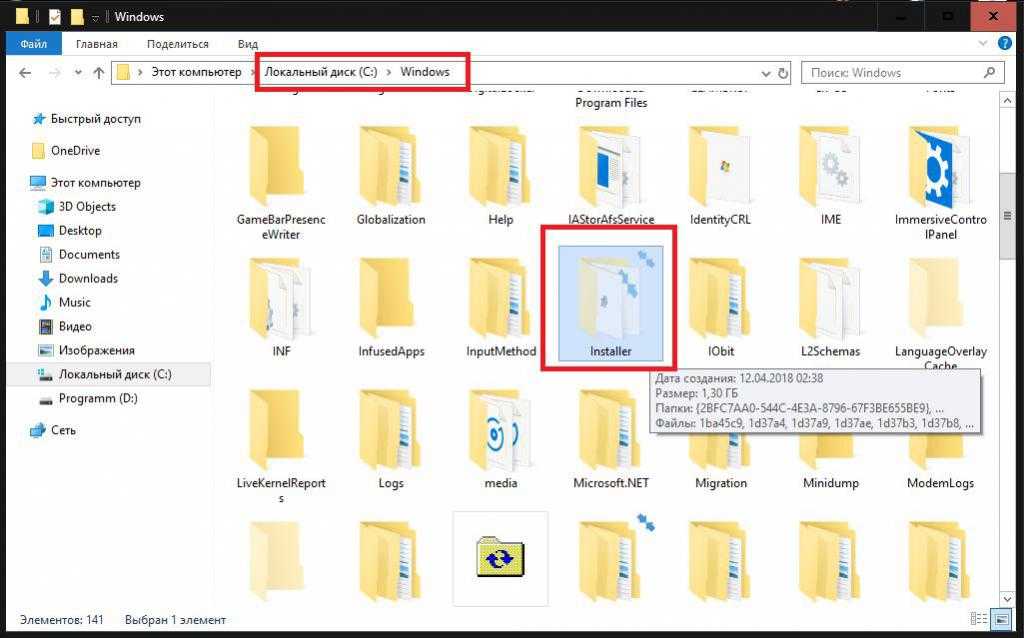The width and height of the screenshot is (1024, 638).
Task: Open the Help folder
Action: click(x=501, y=176)
